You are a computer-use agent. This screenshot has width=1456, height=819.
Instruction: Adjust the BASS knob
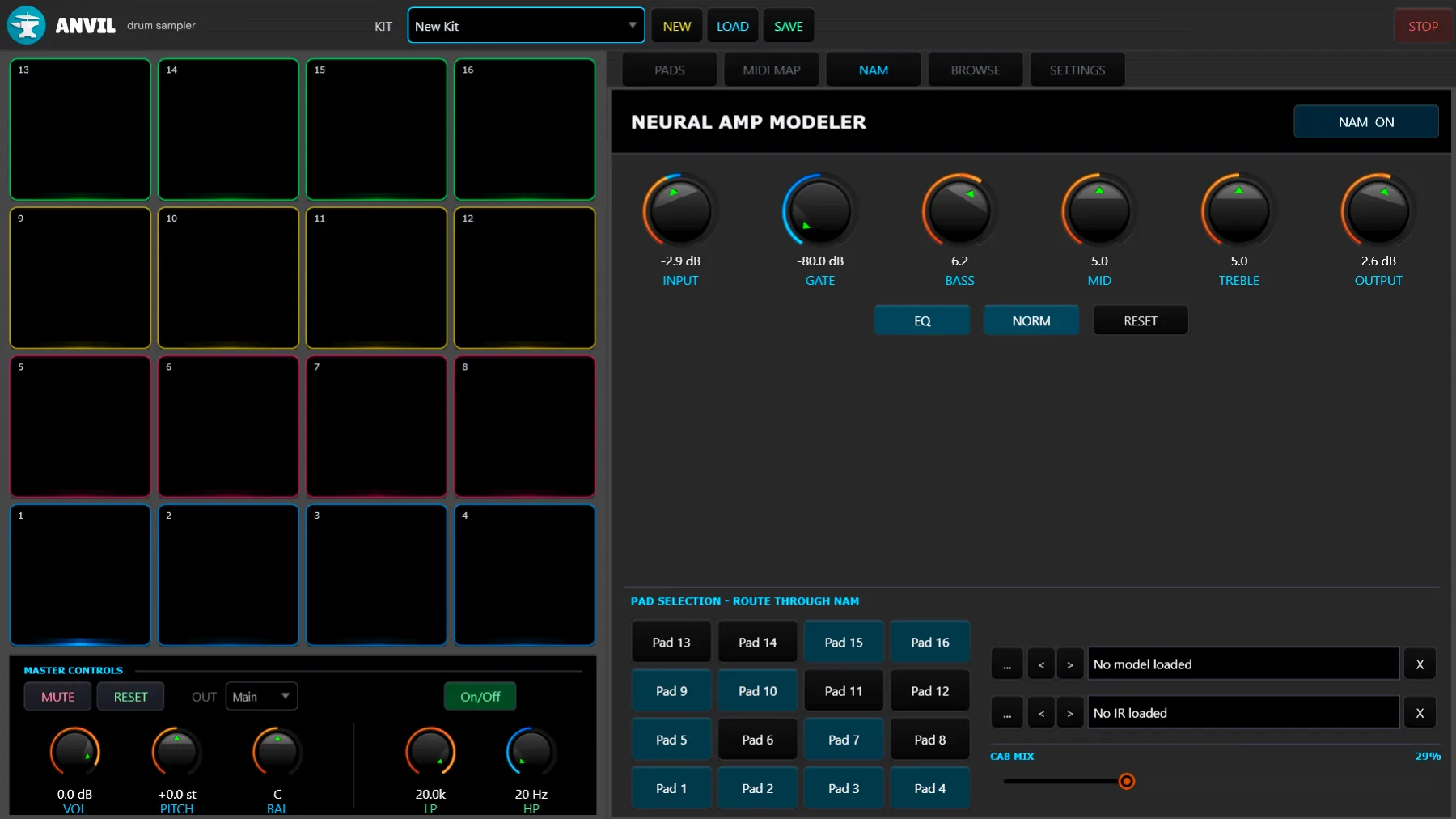(x=959, y=210)
